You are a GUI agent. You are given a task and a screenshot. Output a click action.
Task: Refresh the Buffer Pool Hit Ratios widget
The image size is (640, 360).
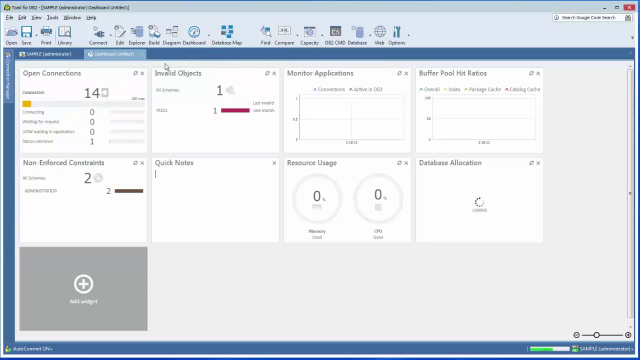[531, 73]
